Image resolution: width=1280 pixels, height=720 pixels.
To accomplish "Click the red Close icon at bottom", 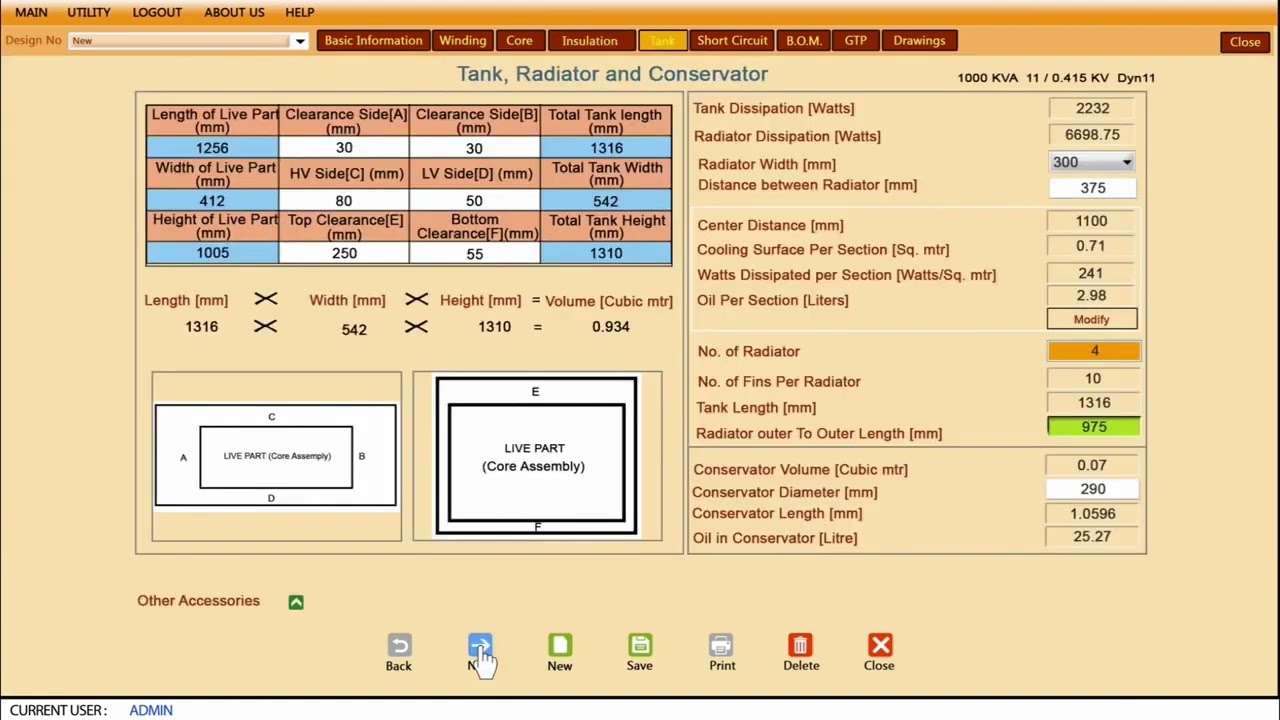I will [x=880, y=646].
